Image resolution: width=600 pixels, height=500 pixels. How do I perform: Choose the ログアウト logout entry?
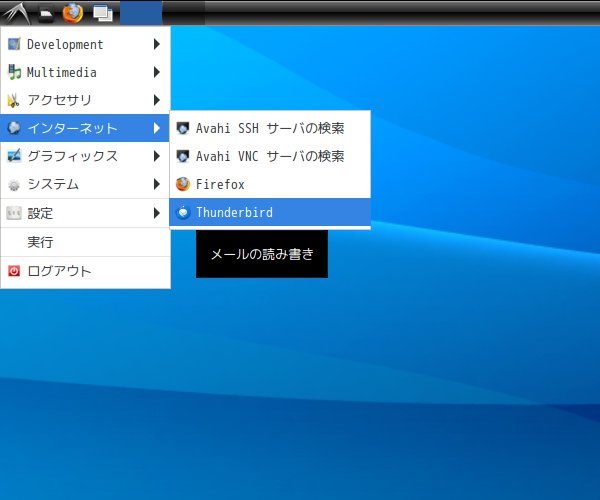[x=85, y=271]
